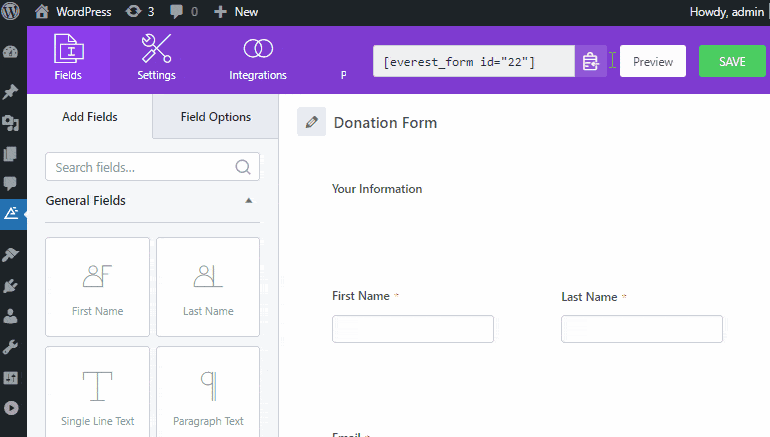770x437 pixels.
Task: Open the Comments sidebar icon
Action: click(x=10, y=183)
